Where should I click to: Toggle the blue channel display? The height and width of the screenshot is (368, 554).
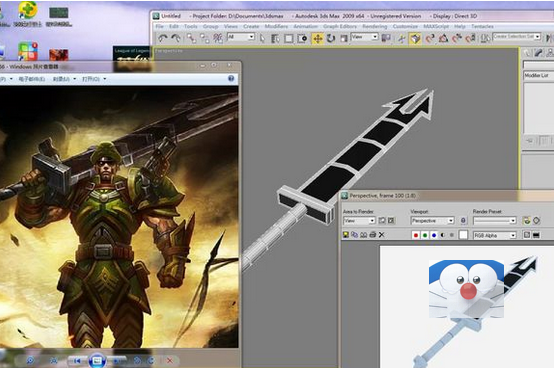434,235
